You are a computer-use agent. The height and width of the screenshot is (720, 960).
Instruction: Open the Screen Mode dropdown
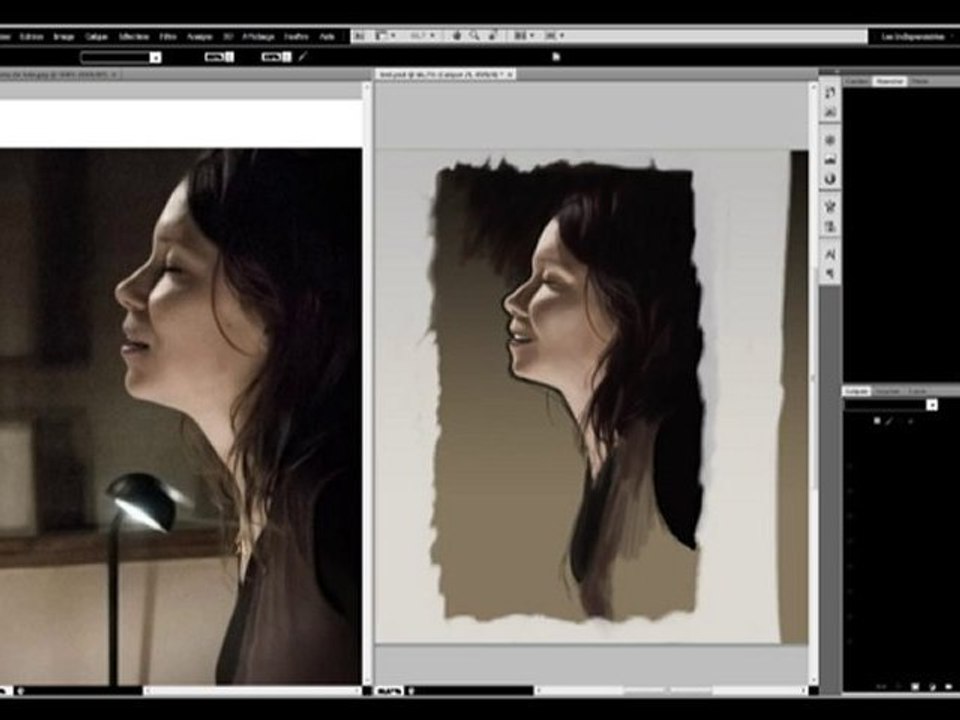point(554,36)
